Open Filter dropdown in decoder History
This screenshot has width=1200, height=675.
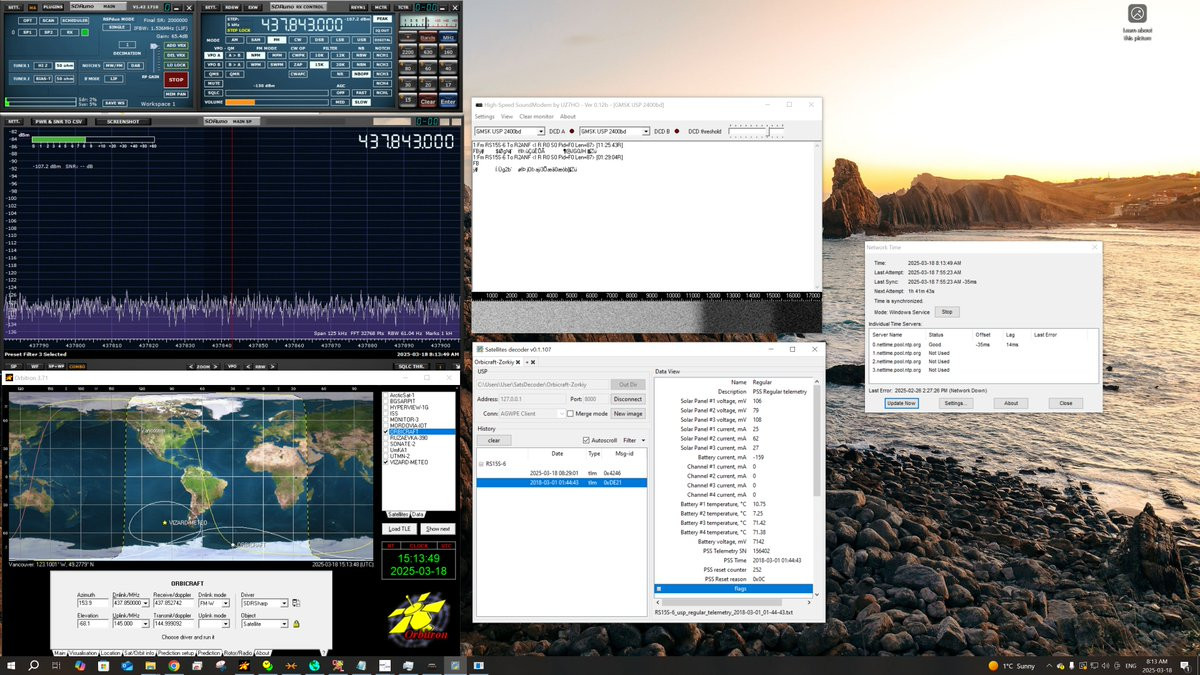(634, 440)
